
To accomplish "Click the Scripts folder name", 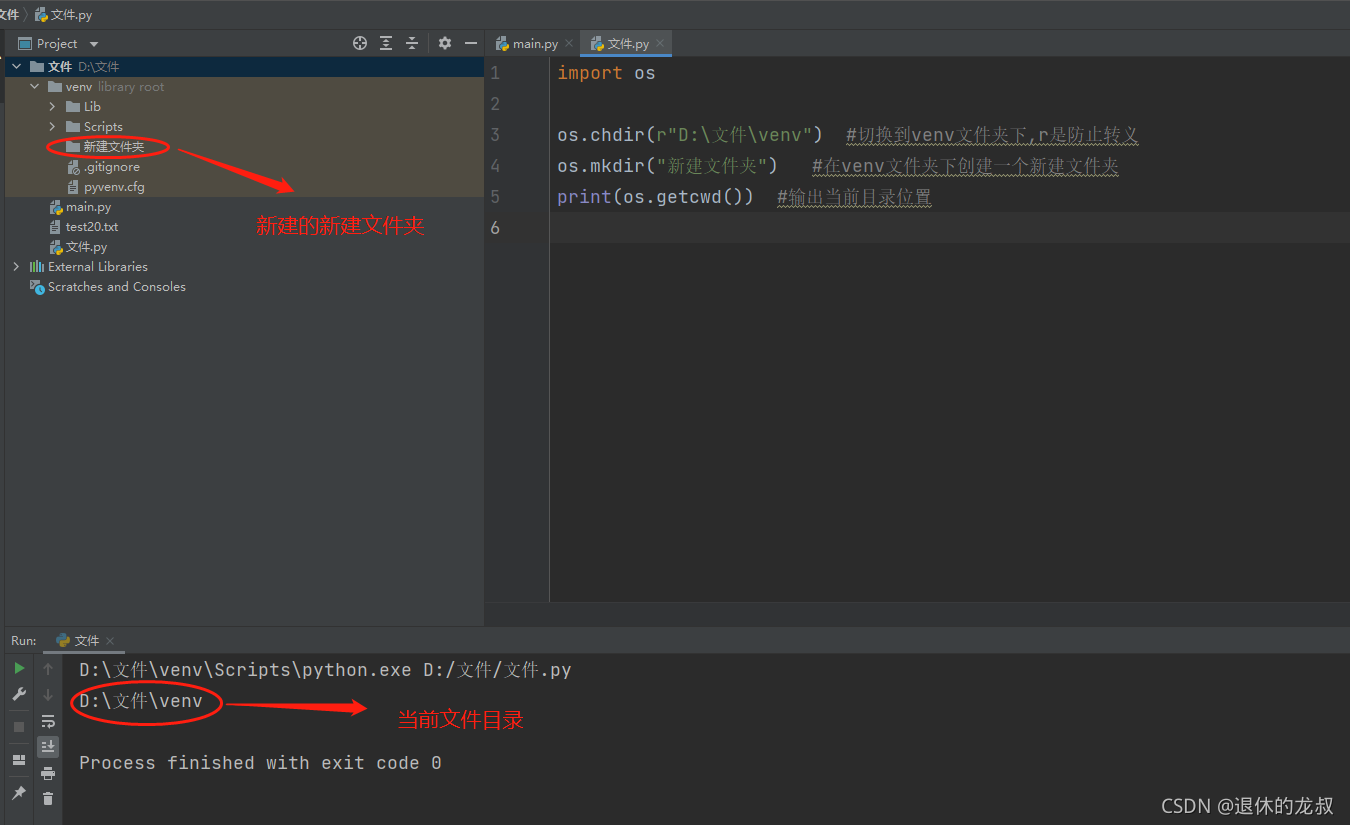I will pyautogui.click(x=103, y=127).
